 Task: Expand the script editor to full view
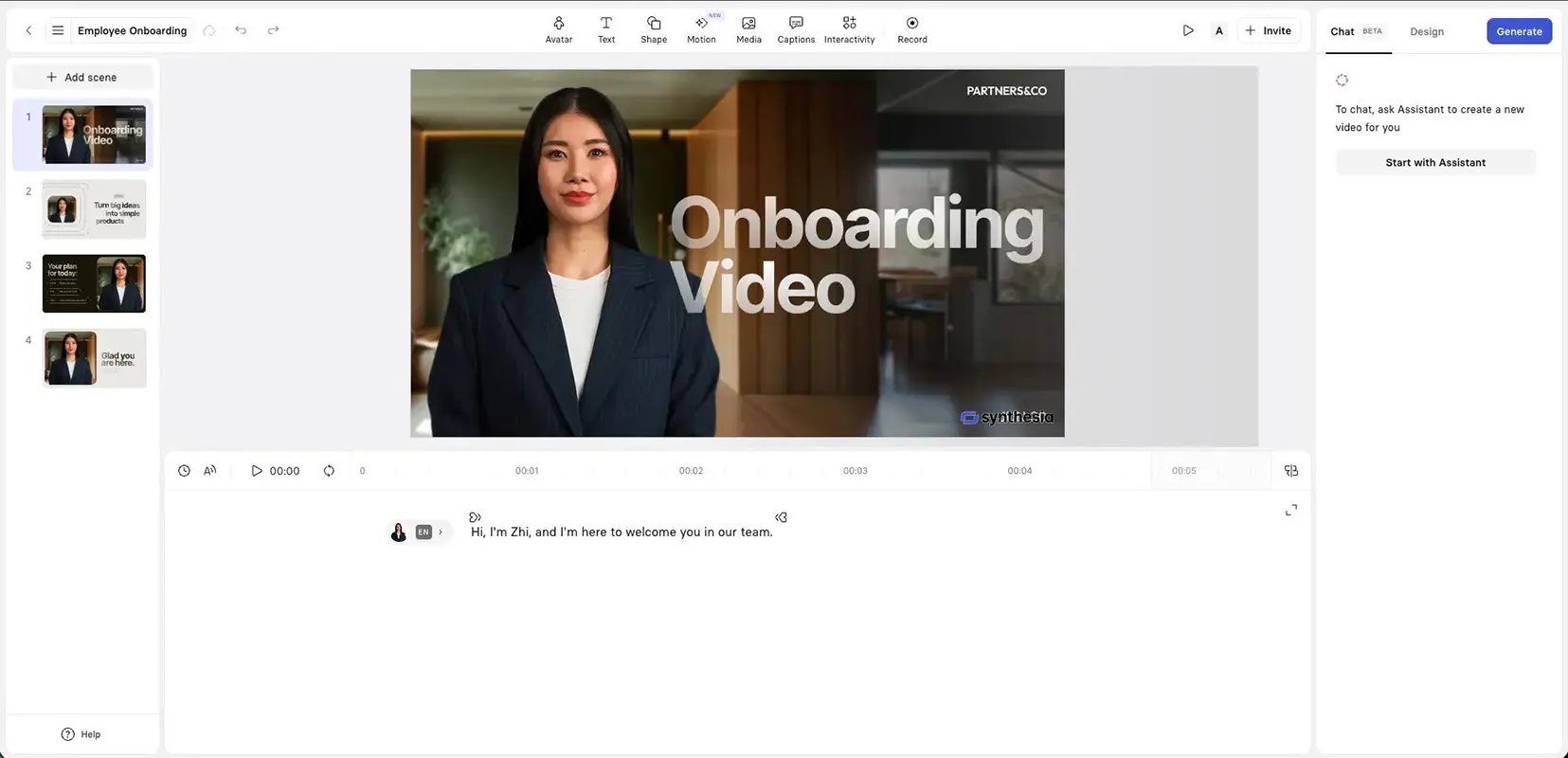point(1291,510)
